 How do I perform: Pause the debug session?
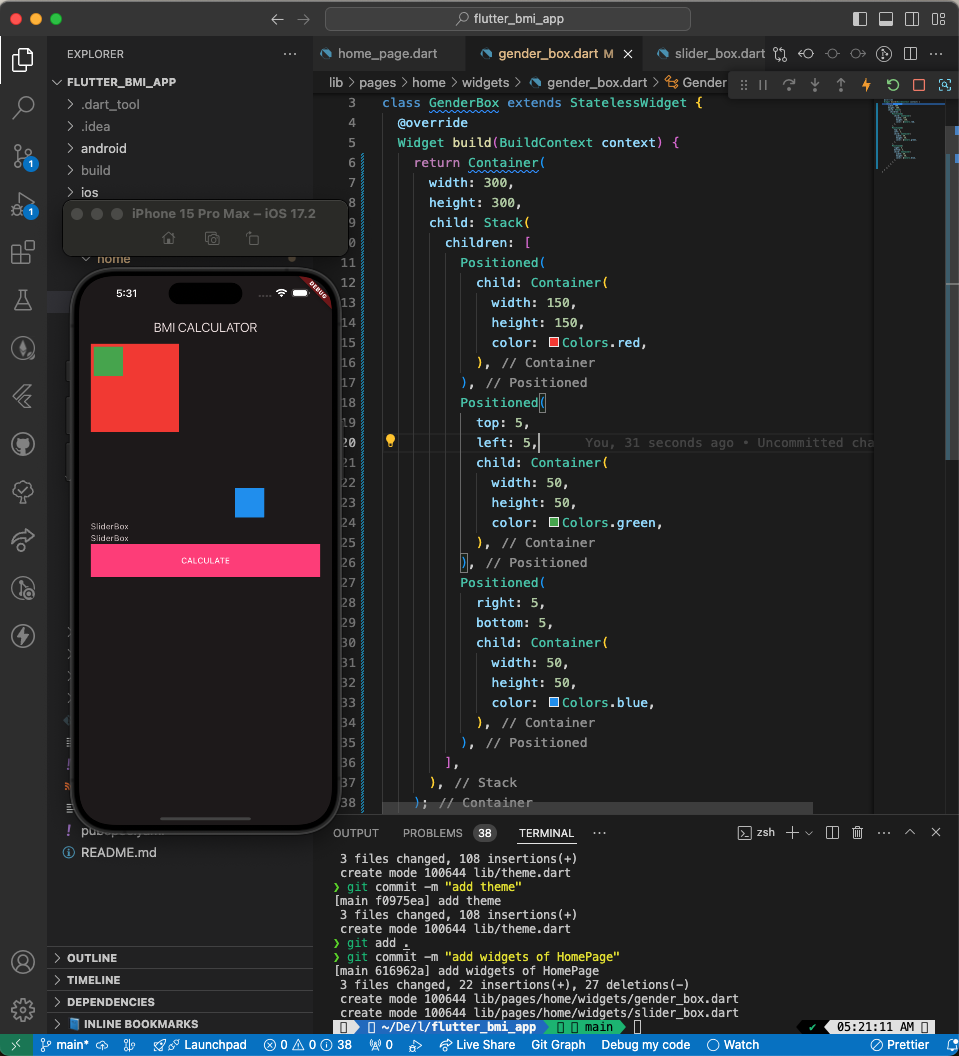click(763, 85)
